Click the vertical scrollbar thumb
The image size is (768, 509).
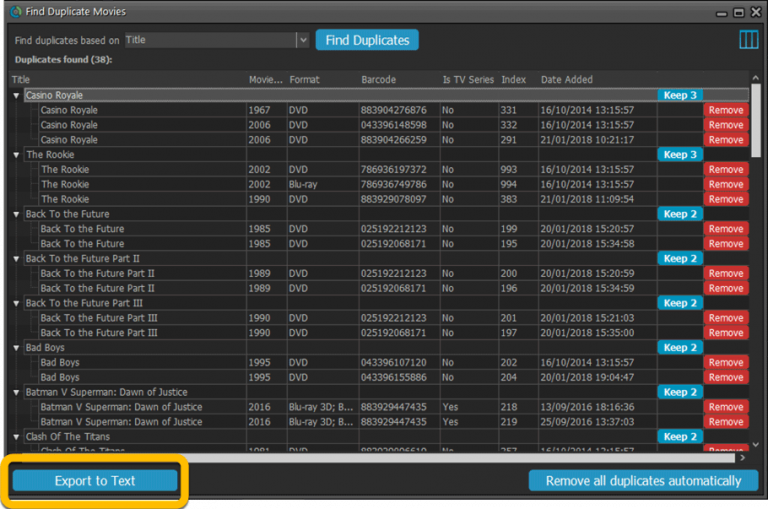point(756,121)
